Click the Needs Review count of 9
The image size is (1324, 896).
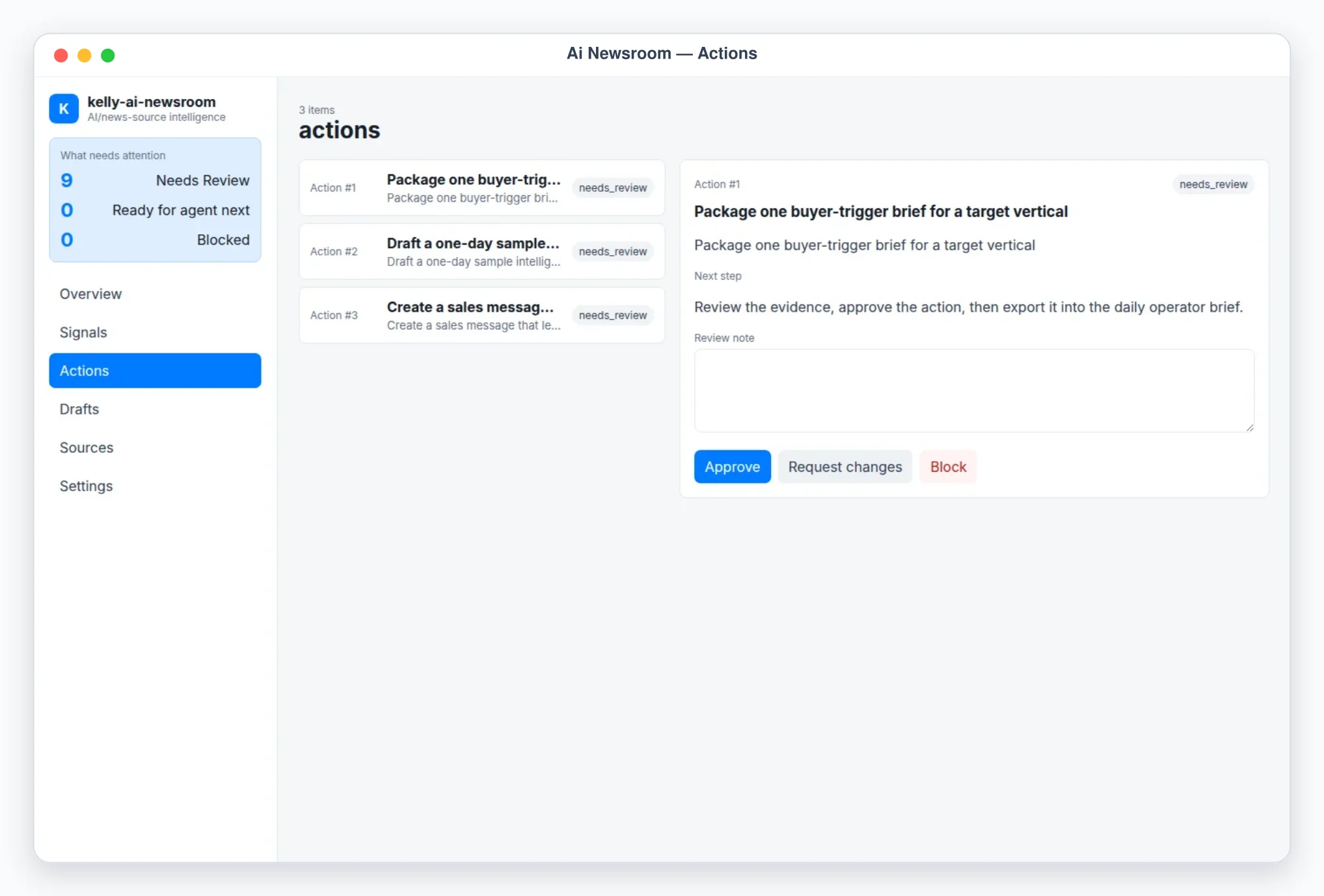[66, 180]
